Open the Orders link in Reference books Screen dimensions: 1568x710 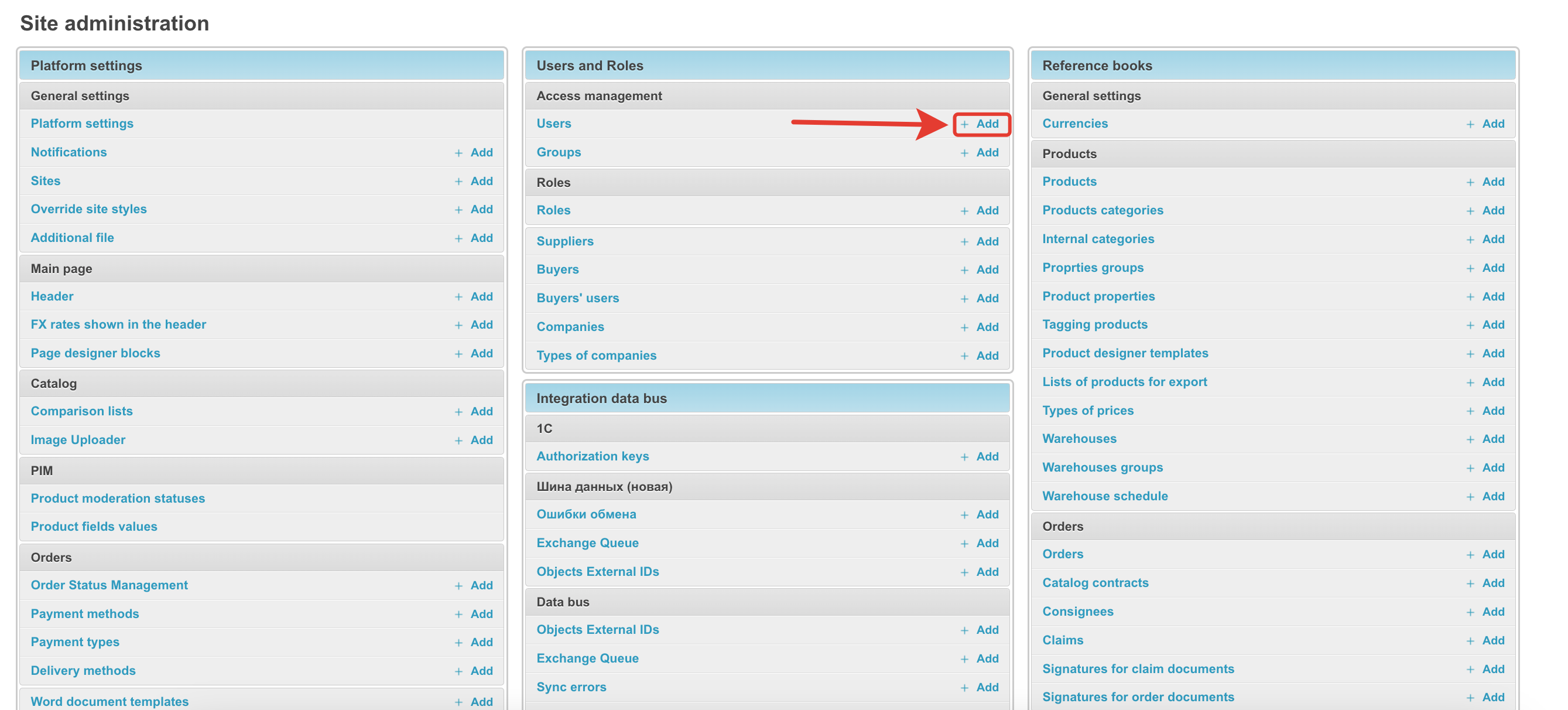tap(1063, 554)
